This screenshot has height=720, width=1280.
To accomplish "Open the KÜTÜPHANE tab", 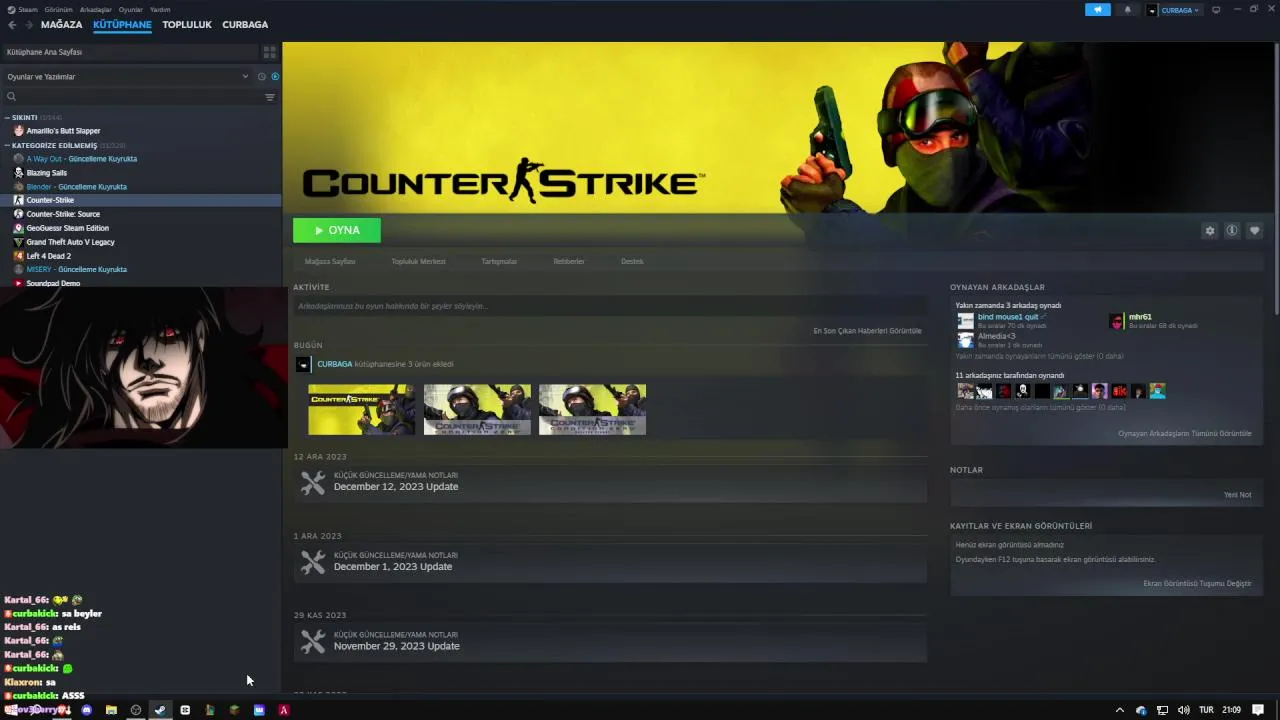I will tap(122, 24).
